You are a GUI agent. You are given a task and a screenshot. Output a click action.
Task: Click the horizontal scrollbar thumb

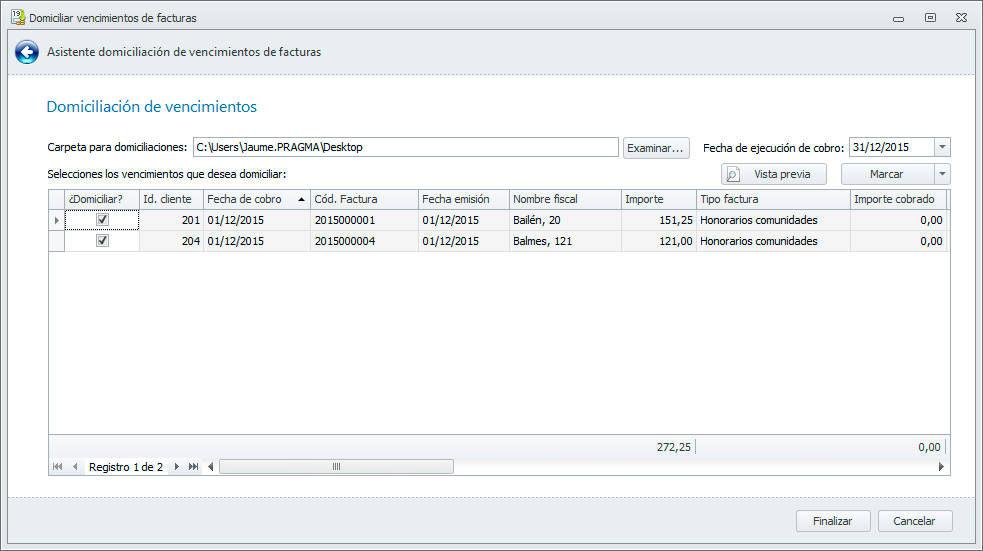[336, 467]
